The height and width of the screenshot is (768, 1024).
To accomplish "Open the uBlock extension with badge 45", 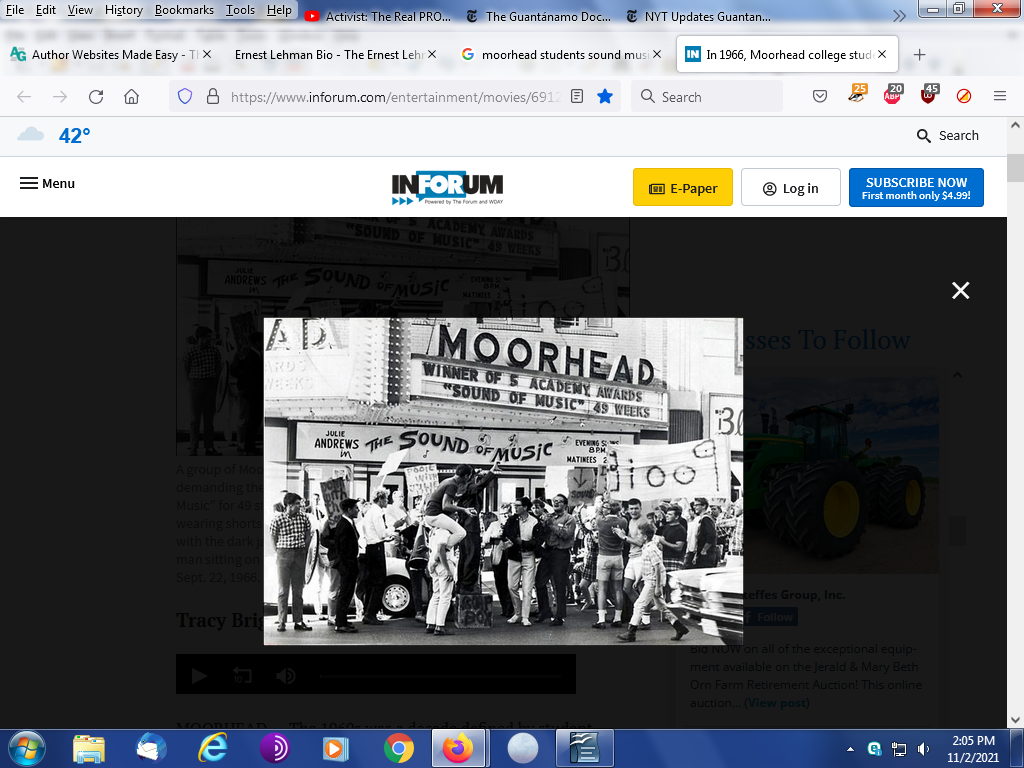I will 929,95.
